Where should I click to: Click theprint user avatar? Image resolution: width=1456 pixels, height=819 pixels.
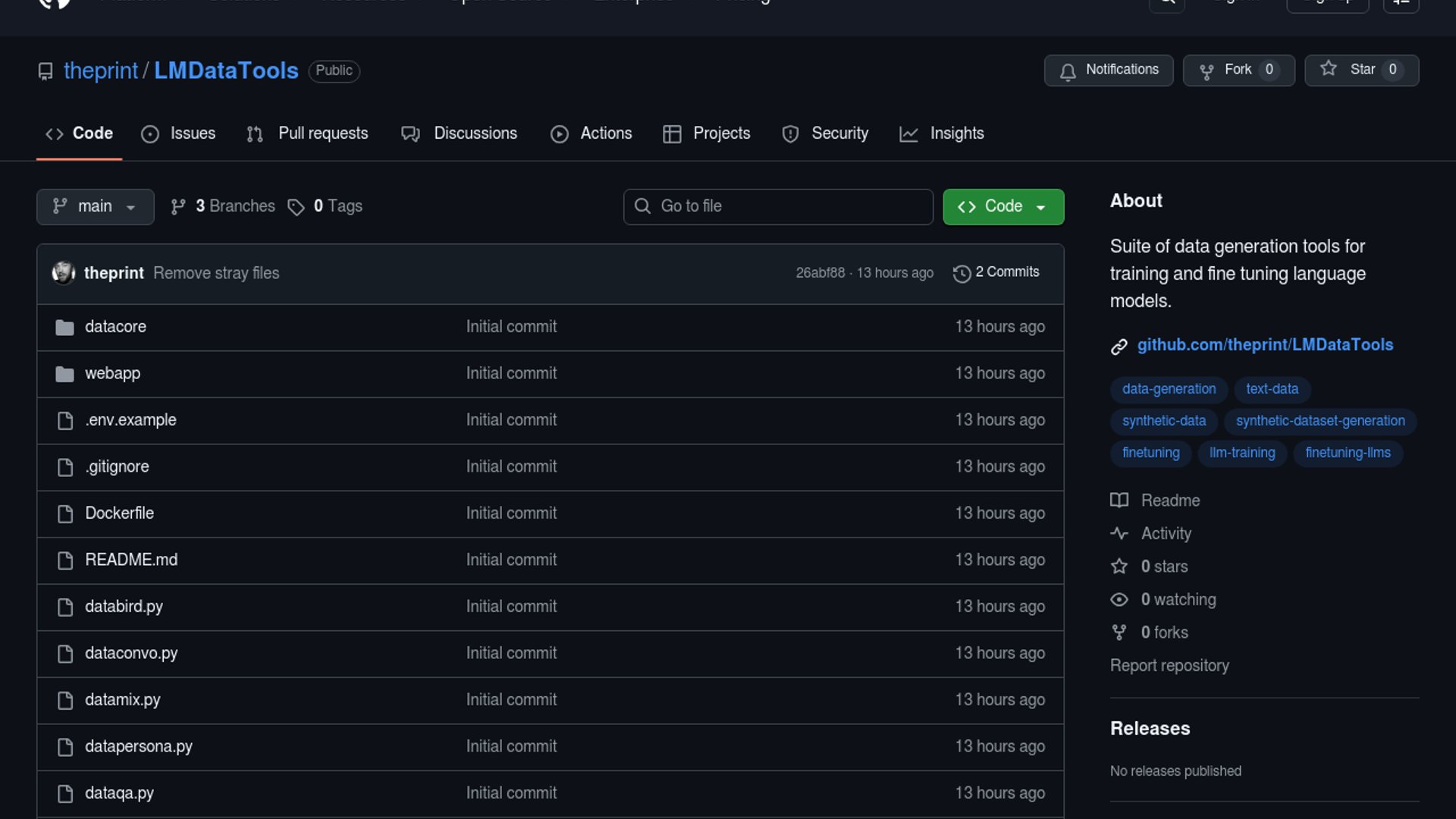click(64, 273)
